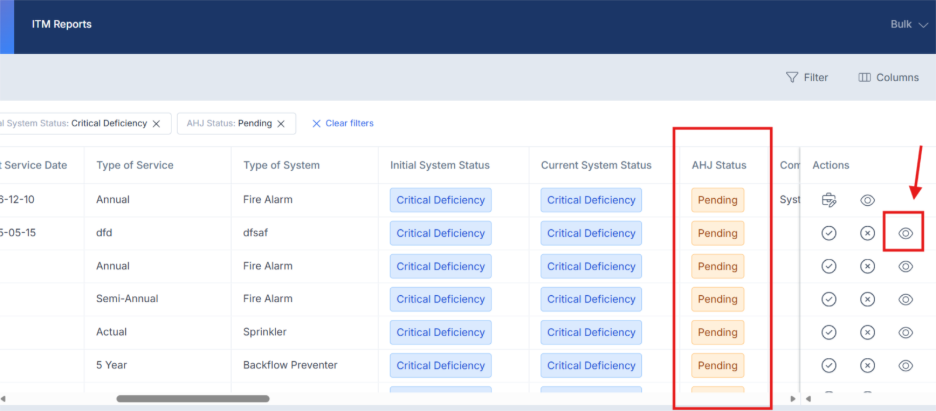Approve the Backflow Preventer report
This screenshot has height=411, width=936.
click(x=828, y=365)
